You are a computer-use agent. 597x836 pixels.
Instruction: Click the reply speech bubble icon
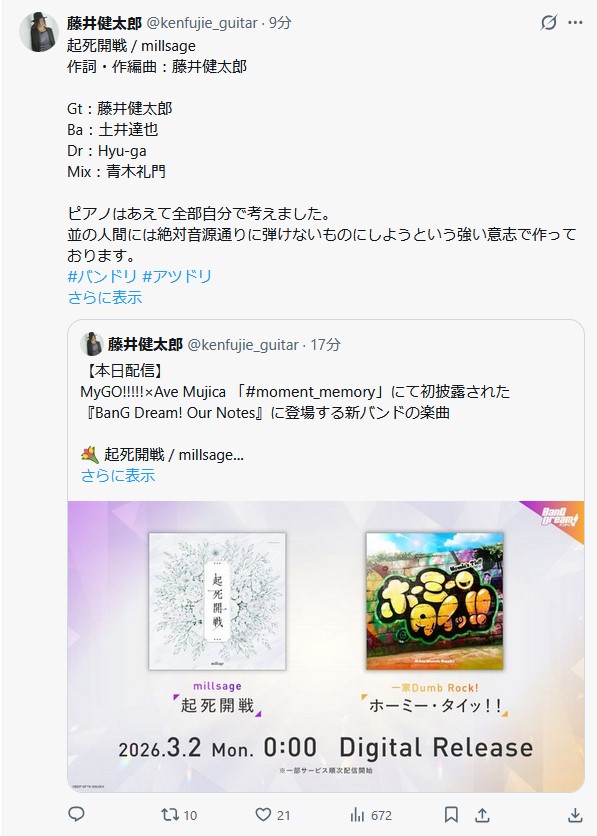coord(77,814)
